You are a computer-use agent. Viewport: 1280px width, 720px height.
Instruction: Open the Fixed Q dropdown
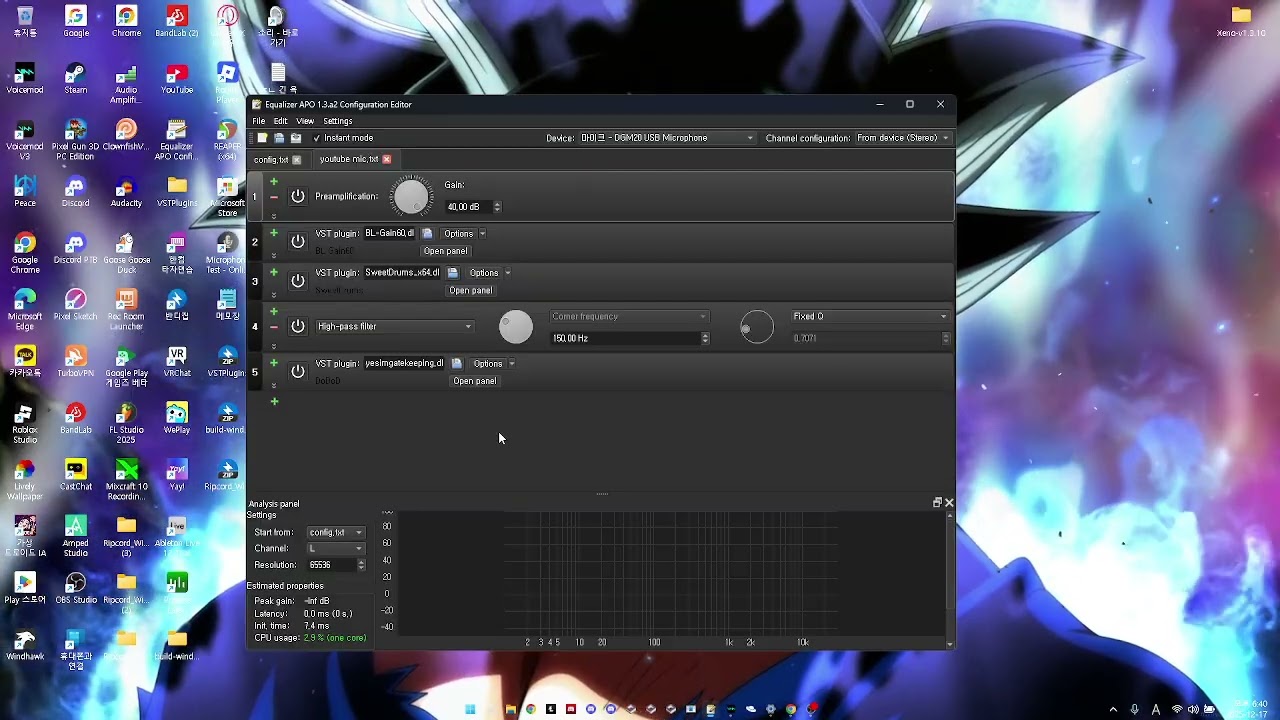click(x=870, y=317)
